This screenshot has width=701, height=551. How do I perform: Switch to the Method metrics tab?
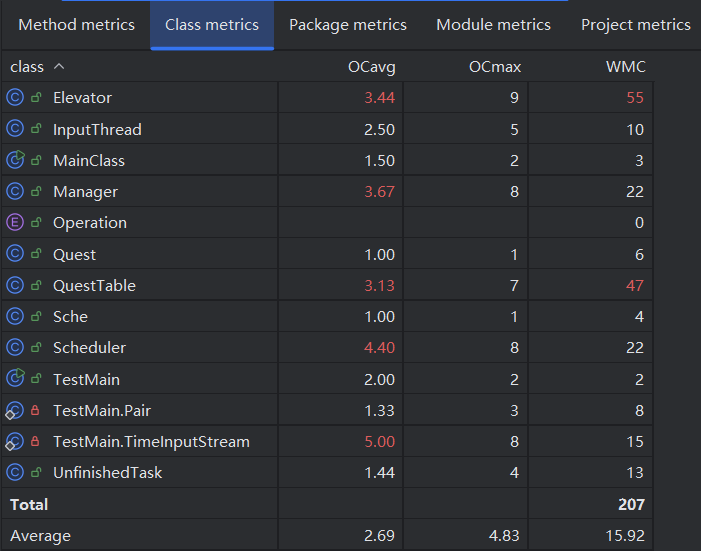click(76, 25)
